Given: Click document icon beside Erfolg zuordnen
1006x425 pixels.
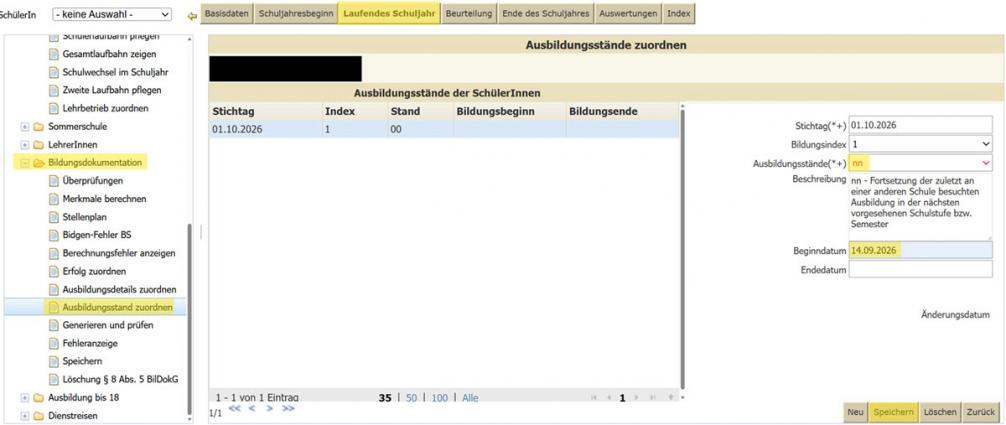Looking at the screenshot, I should click(x=55, y=271).
